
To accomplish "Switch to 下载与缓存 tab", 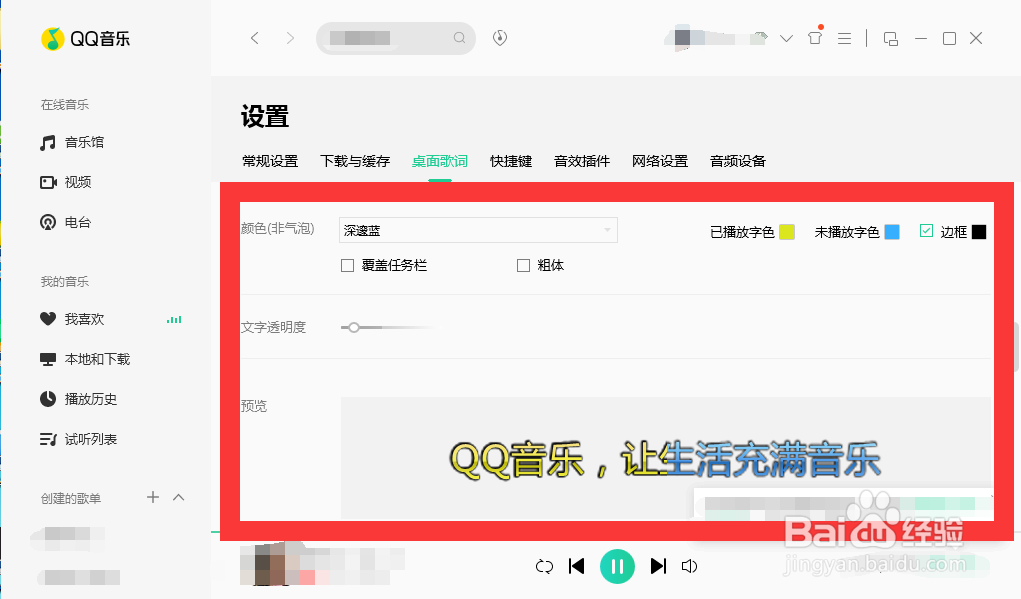I will pos(355,161).
